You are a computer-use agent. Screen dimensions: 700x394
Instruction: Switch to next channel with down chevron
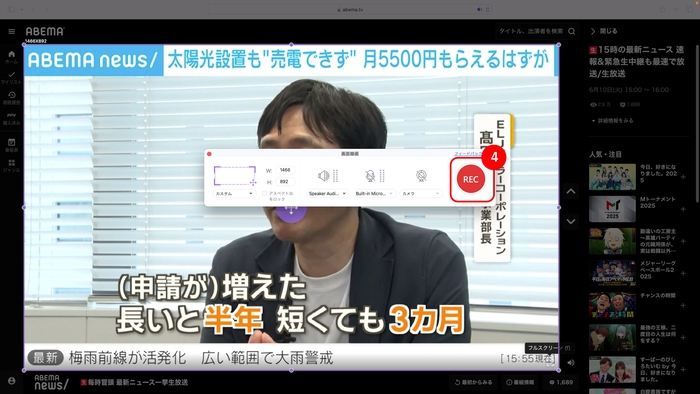[x=571, y=221]
